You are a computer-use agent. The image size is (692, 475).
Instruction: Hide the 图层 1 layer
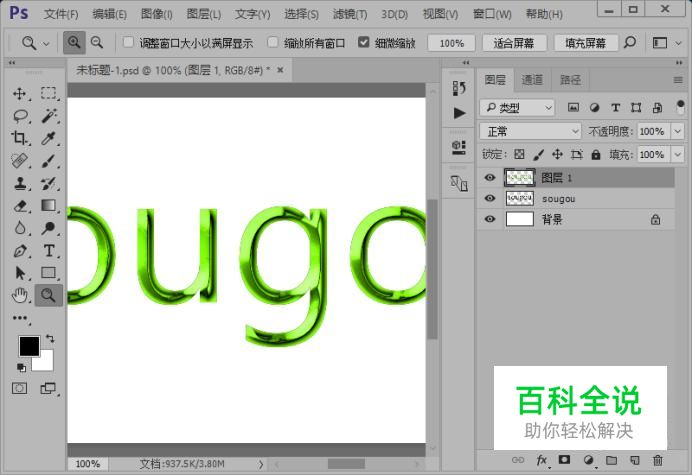click(x=489, y=177)
